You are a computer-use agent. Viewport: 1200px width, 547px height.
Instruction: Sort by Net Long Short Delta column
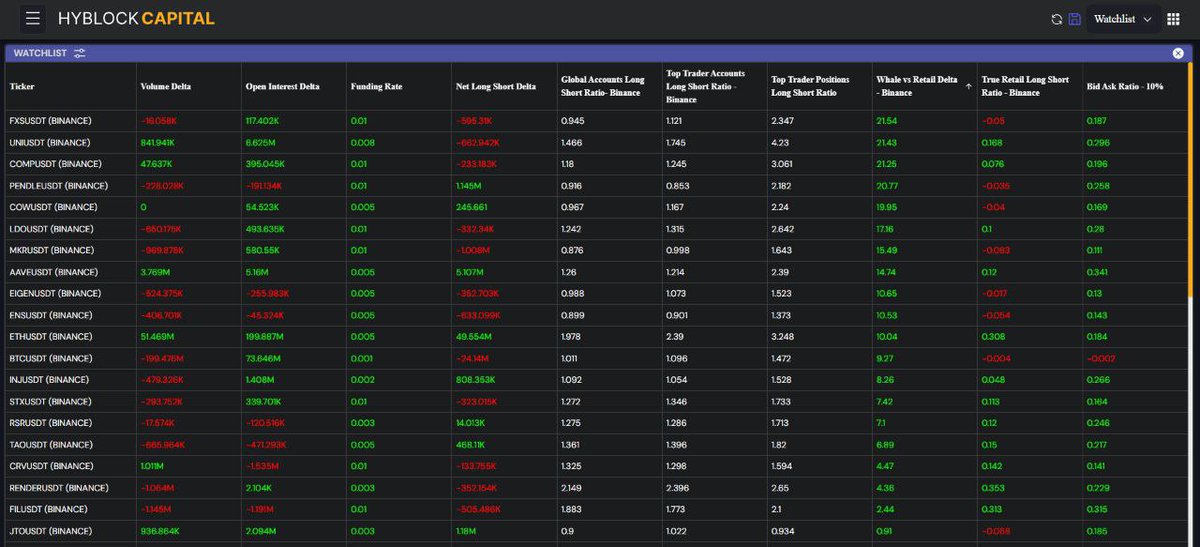click(x=495, y=86)
